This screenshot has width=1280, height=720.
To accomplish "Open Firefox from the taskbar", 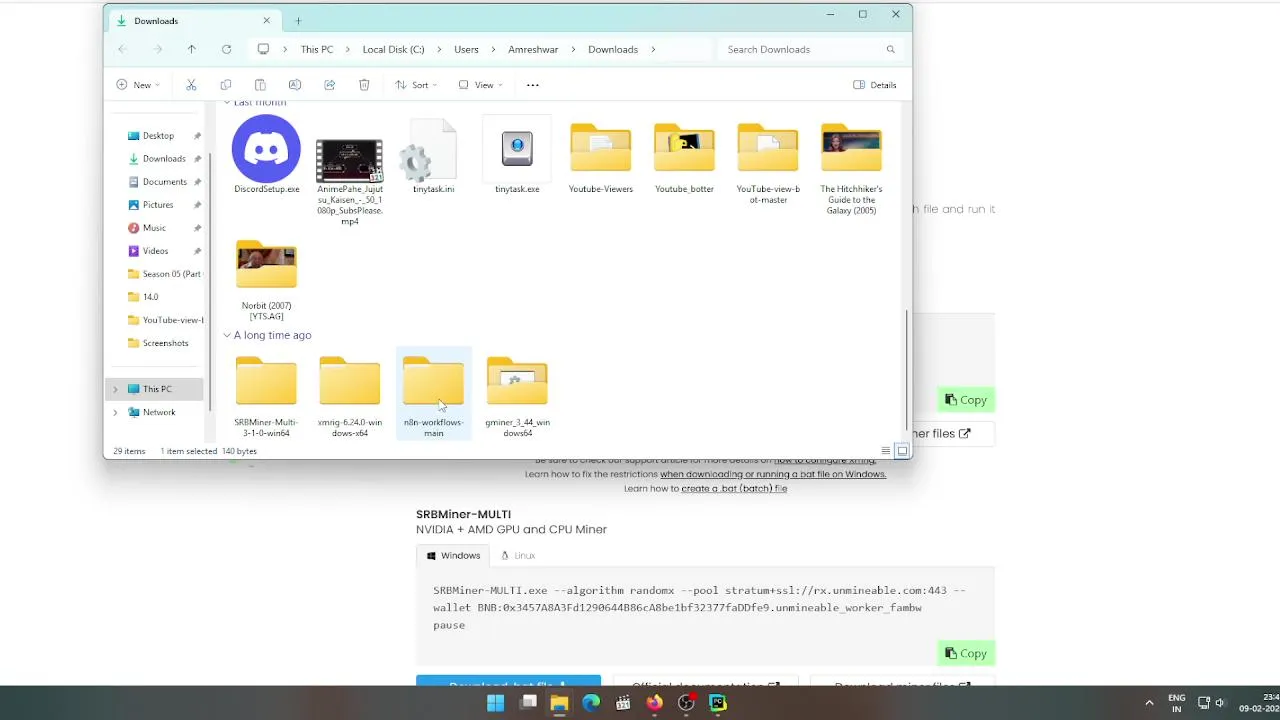I will point(654,703).
